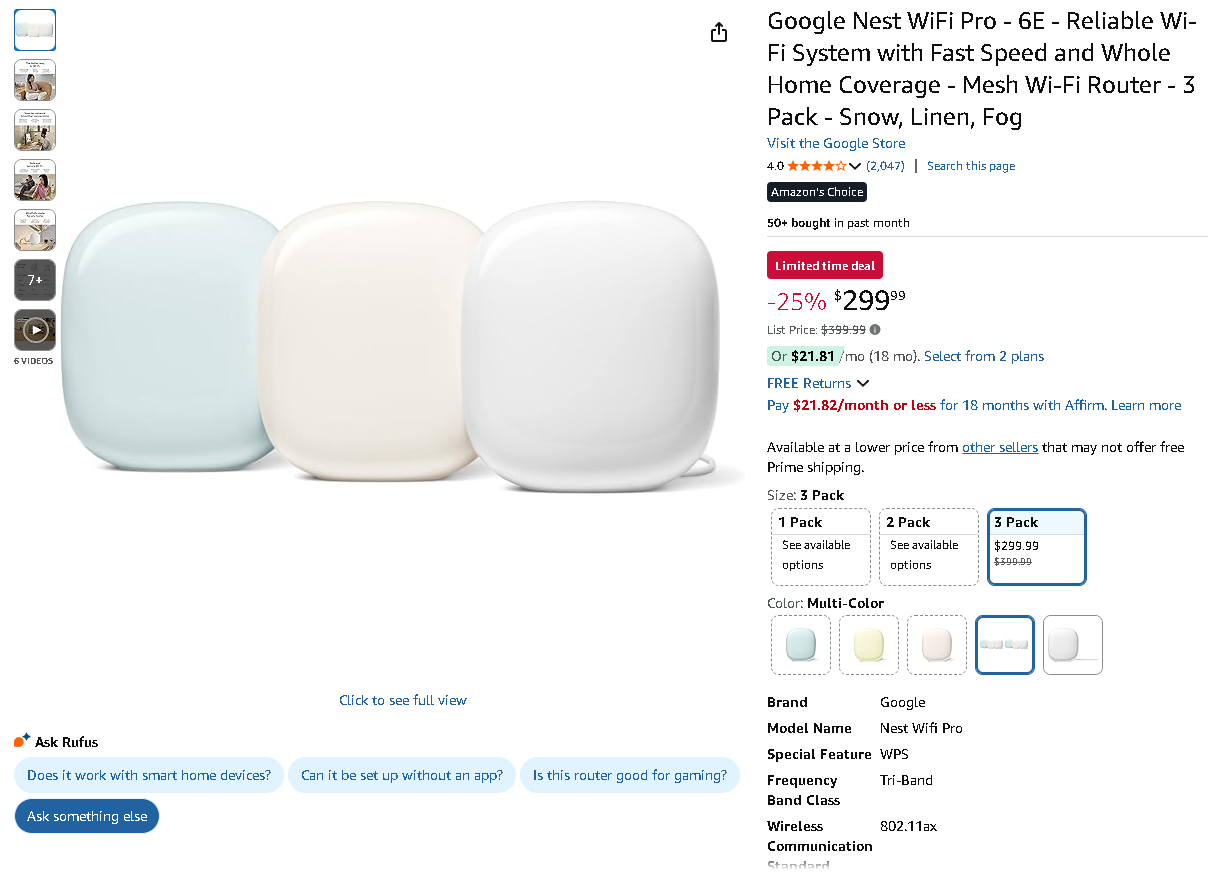Select the 3 Pack size option
Image resolution: width=1215 pixels, height=876 pixels.
coord(1036,547)
